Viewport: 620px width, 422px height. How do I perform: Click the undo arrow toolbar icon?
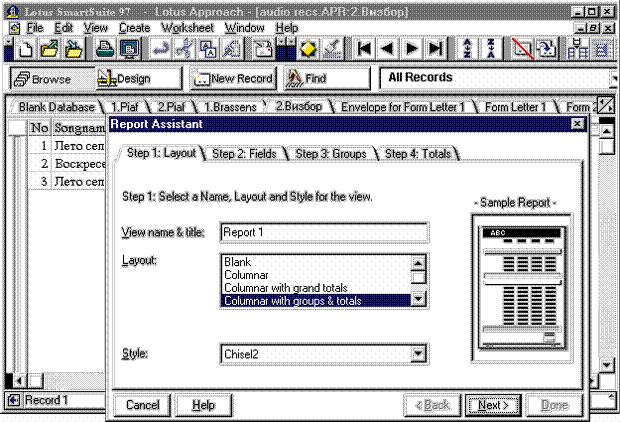click(161, 49)
